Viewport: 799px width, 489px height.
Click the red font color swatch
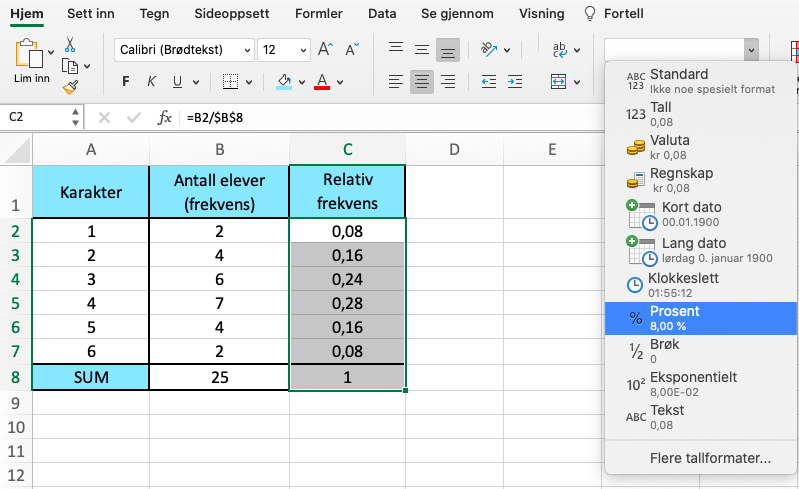[322, 82]
